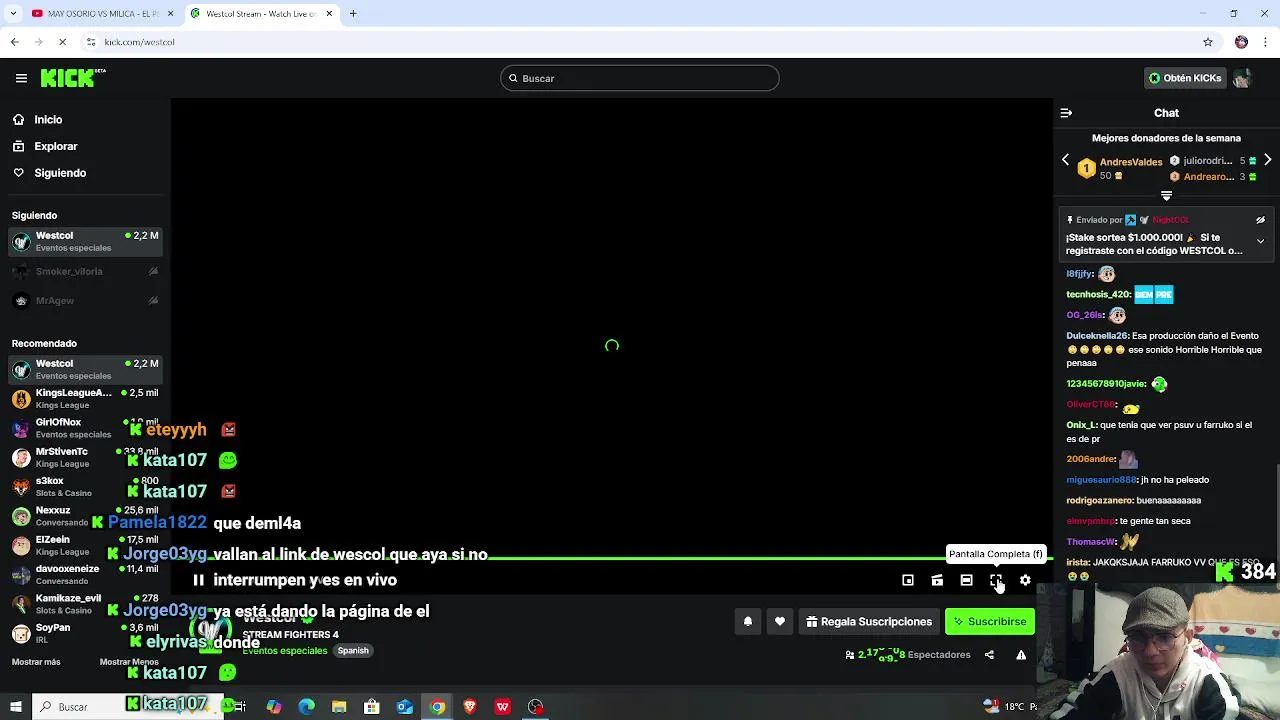This screenshot has width=1280, height=720.
Task: Go back with the browser back arrow
Action: [x=14, y=42]
